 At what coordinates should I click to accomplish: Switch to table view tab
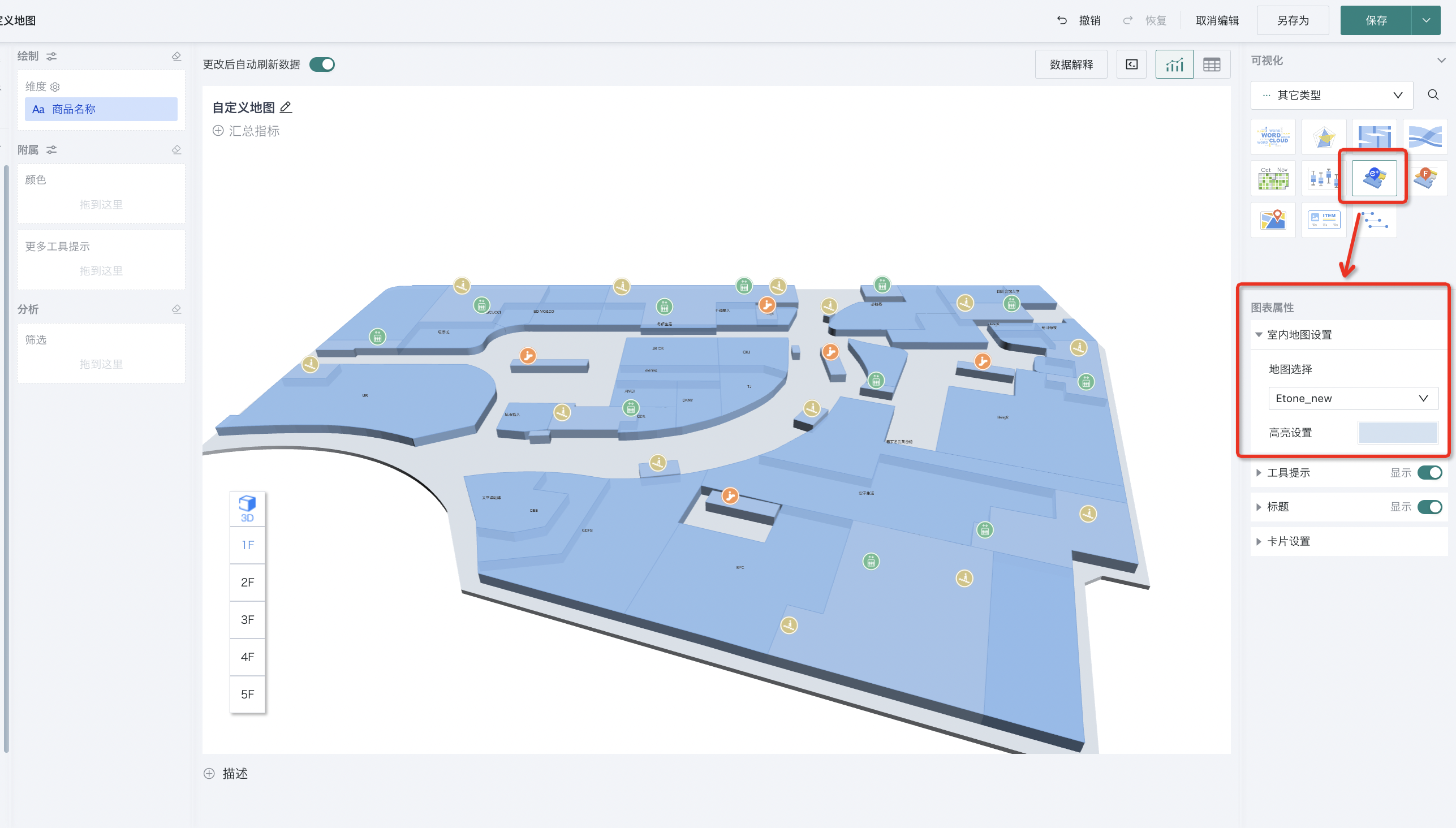click(x=1212, y=64)
